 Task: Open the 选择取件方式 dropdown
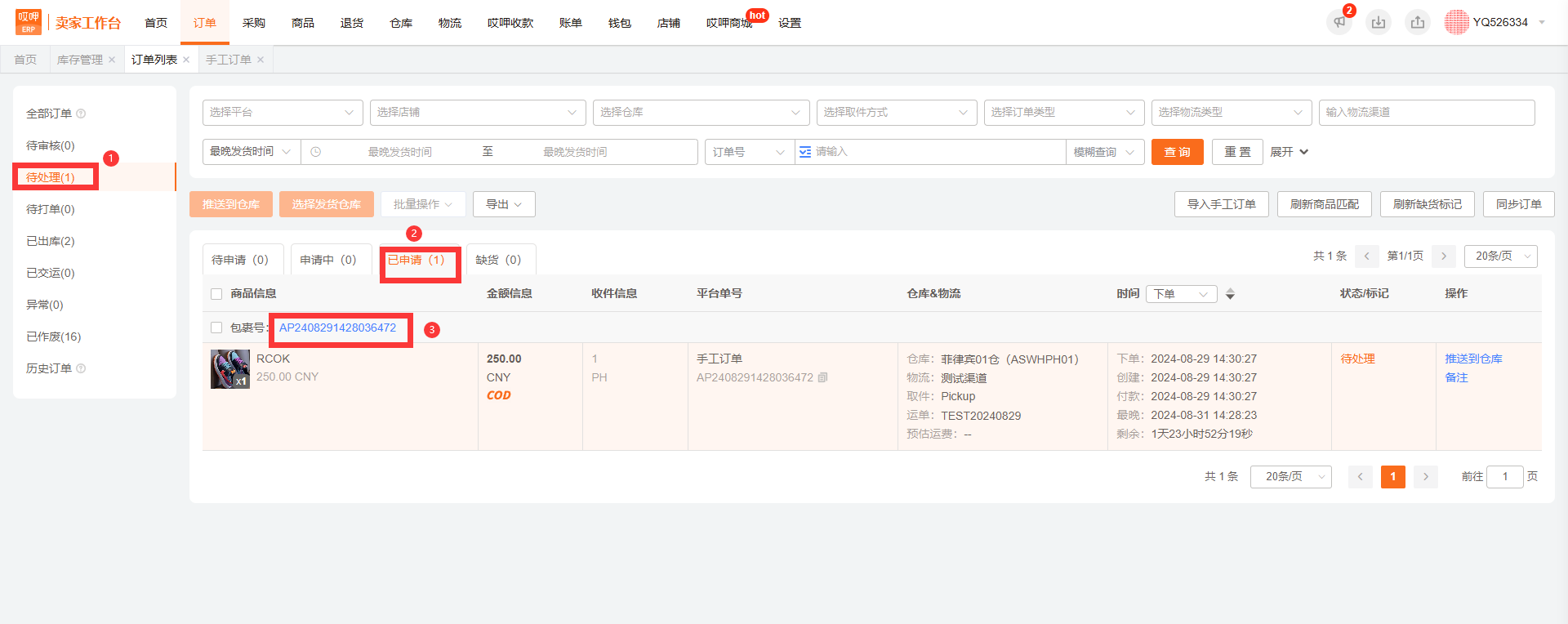[897, 113]
